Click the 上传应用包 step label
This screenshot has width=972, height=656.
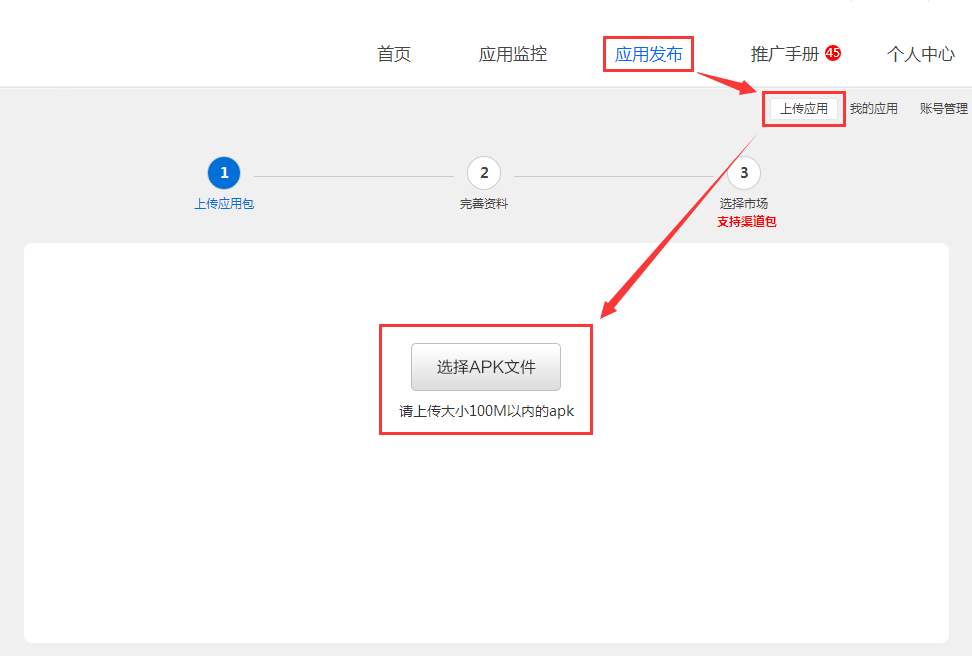[x=224, y=204]
